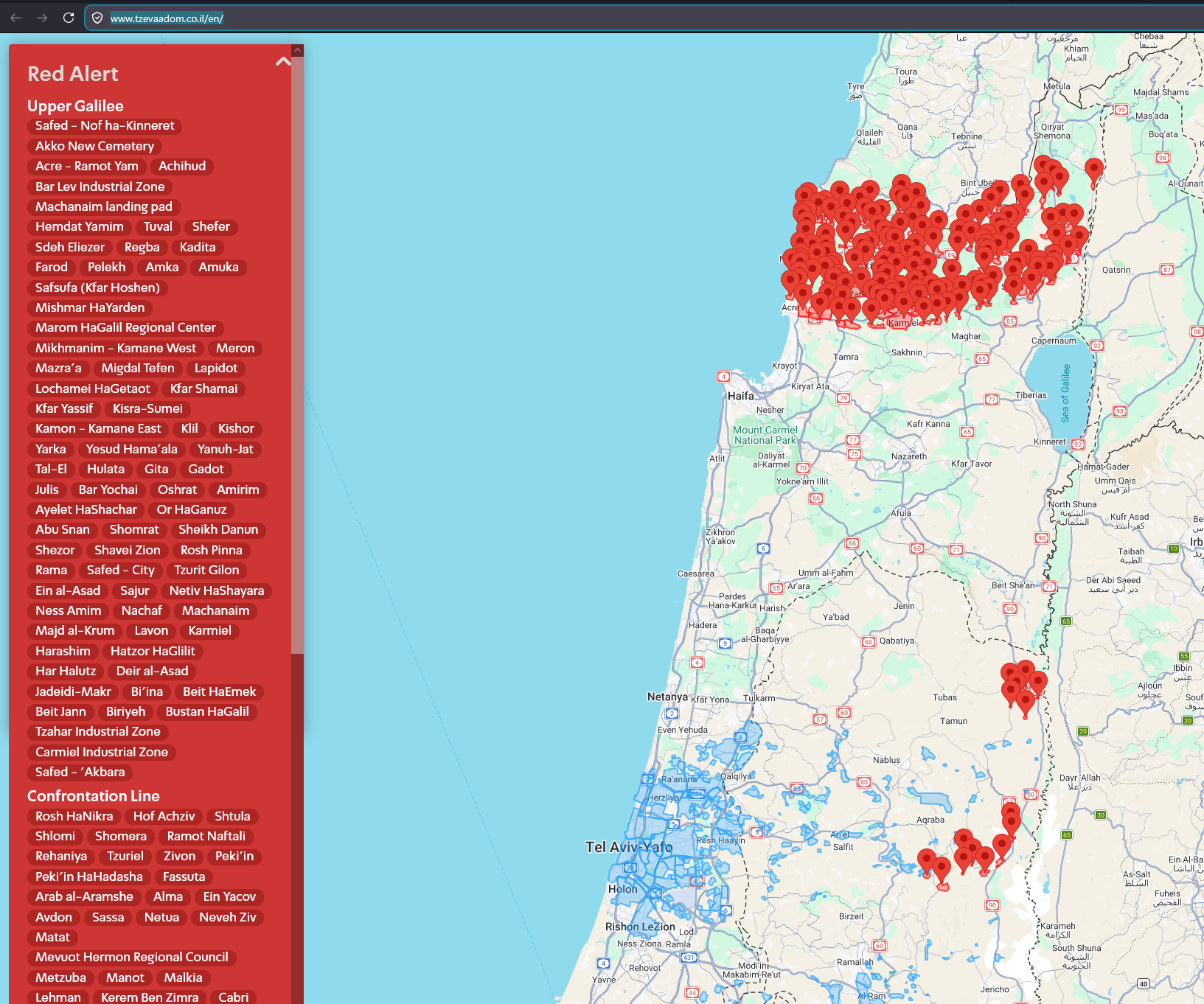Click the Lochamei HaGetaot tag

tap(93, 388)
